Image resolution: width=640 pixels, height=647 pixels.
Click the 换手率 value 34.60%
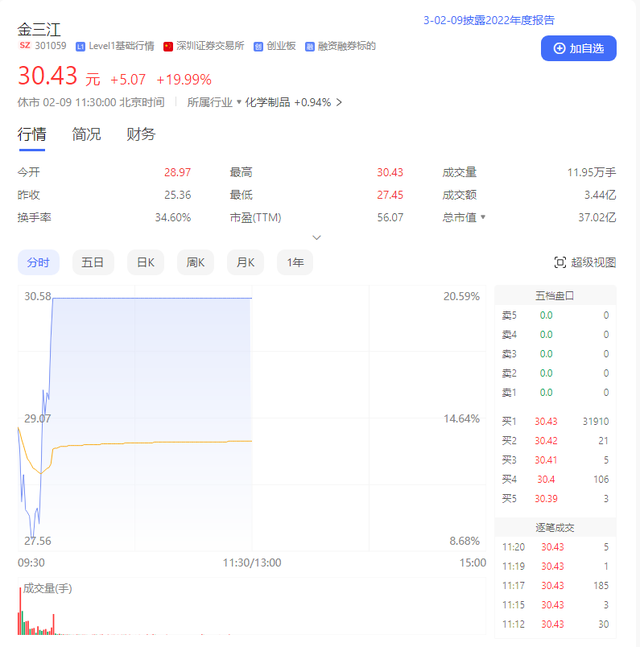coord(173,217)
